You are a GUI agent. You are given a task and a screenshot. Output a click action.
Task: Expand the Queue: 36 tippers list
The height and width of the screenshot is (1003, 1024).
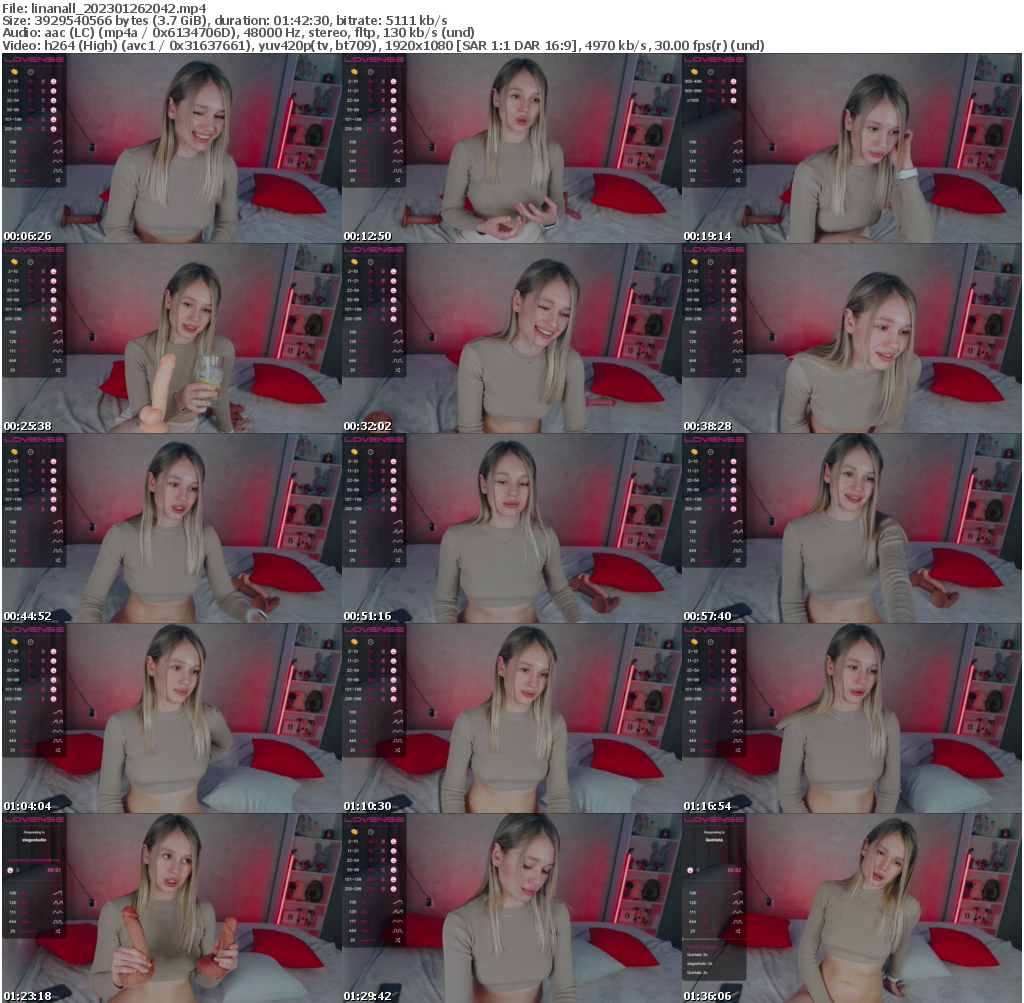702,946
